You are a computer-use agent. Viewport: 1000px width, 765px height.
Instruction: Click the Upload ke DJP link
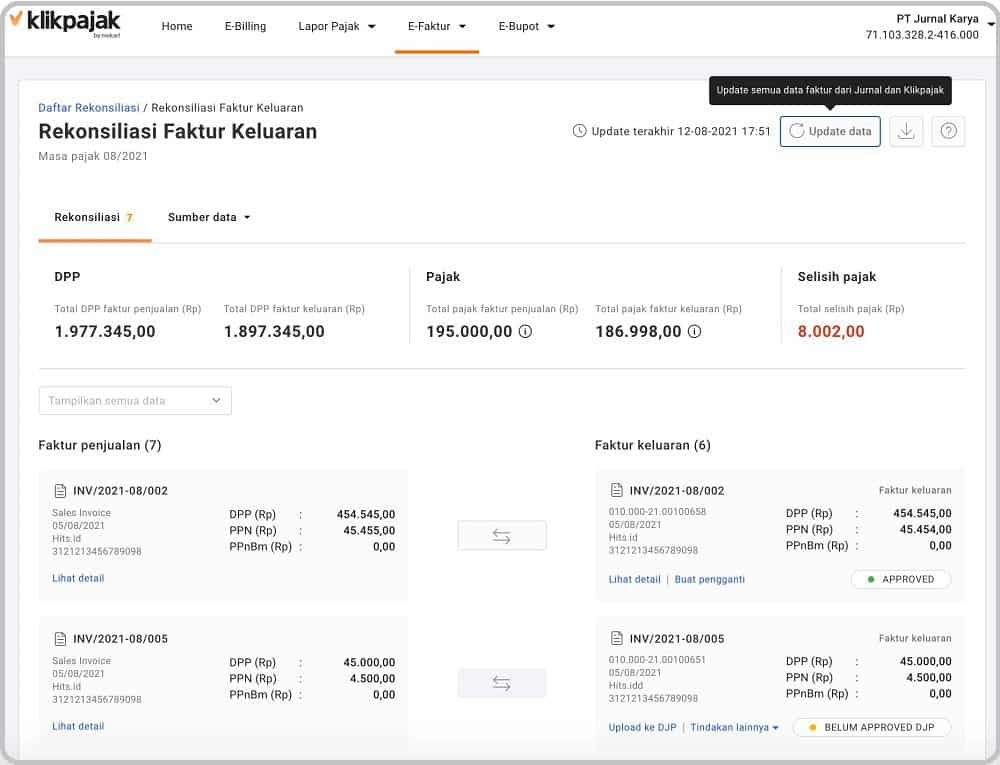click(x=642, y=727)
